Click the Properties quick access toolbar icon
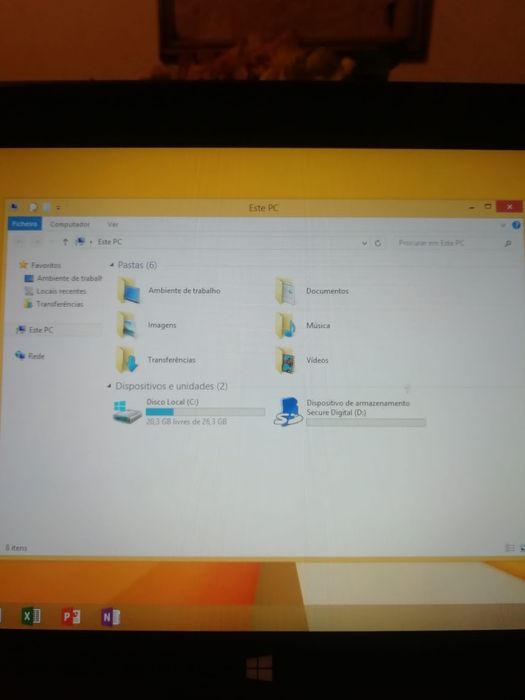The width and height of the screenshot is (525, 700). click(x=33, y=207)
